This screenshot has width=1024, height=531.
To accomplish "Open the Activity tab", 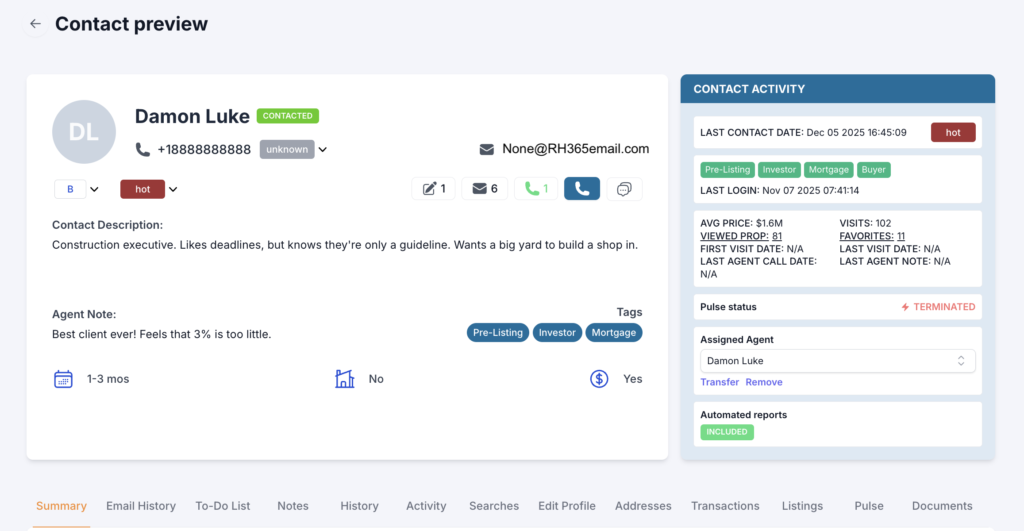I will 426,506.
